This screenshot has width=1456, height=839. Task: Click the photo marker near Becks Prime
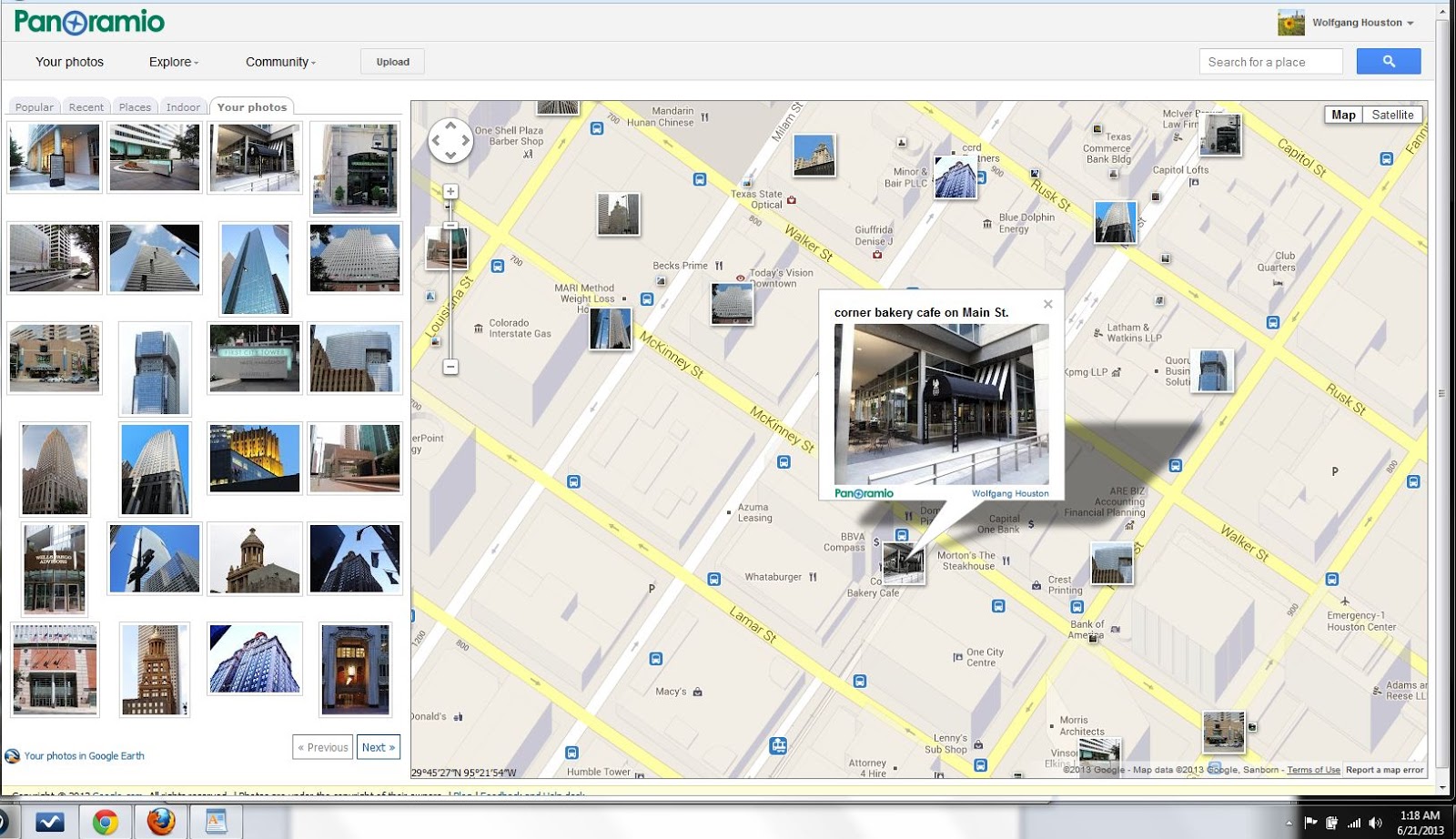pos(733,303)
